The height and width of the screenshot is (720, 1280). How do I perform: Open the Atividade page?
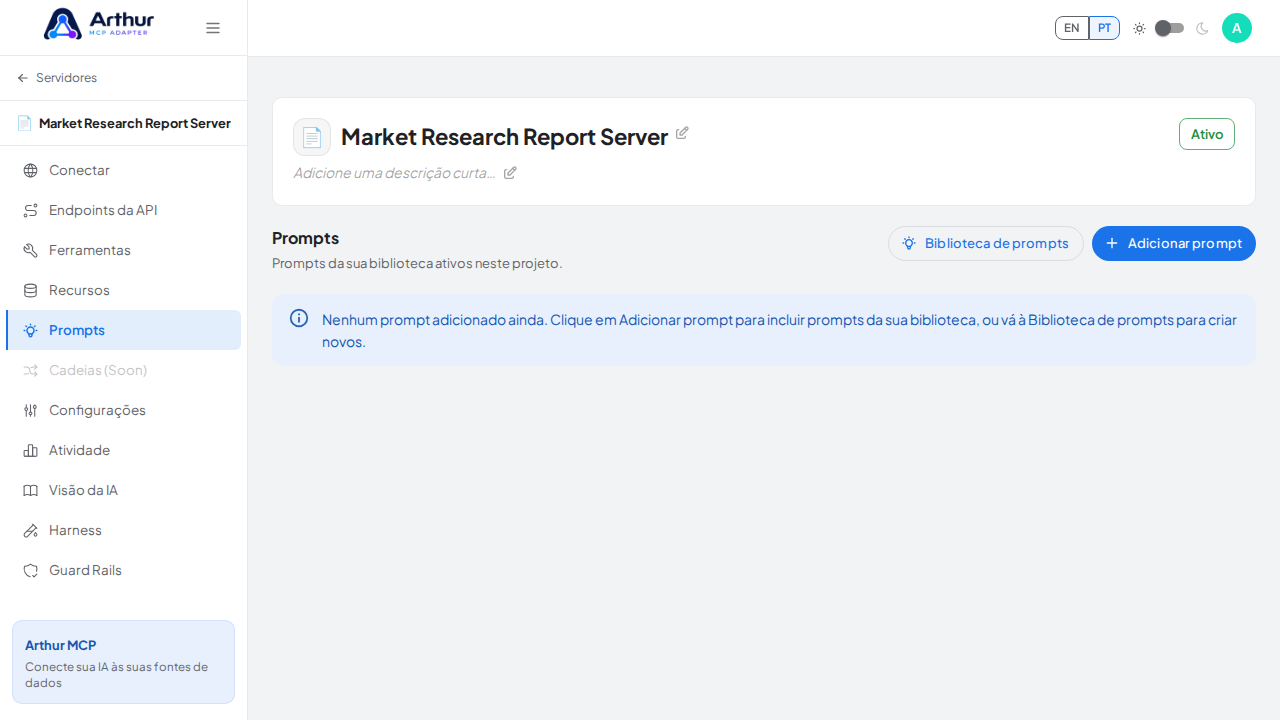click(x=123, y=450)
